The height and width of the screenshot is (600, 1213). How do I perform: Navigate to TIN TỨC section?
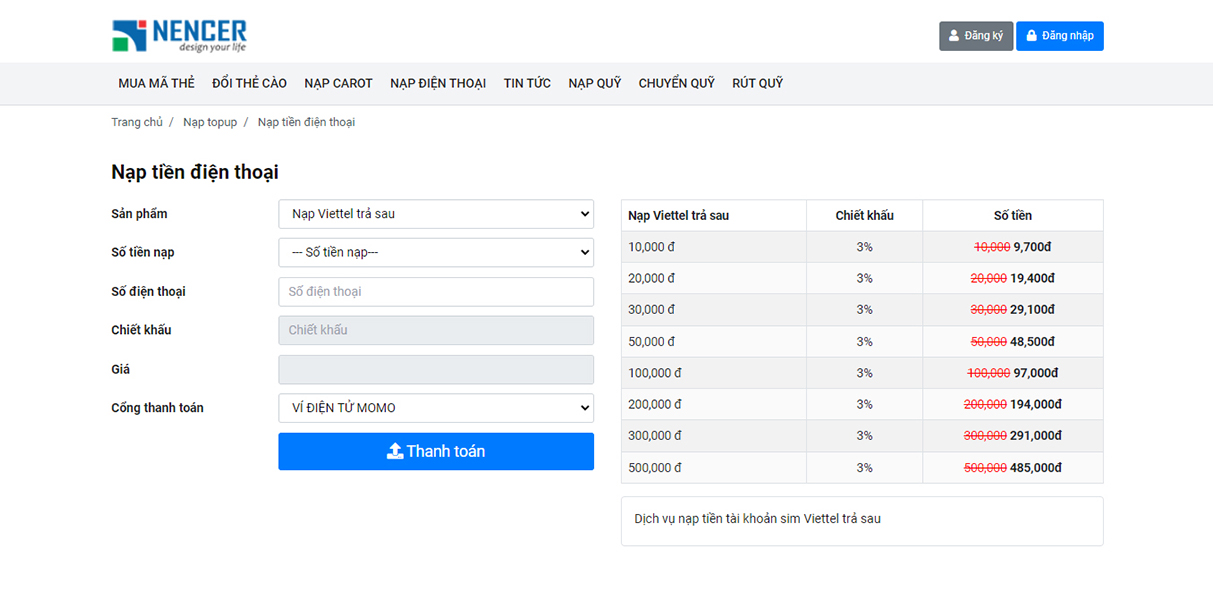point(527,84)
